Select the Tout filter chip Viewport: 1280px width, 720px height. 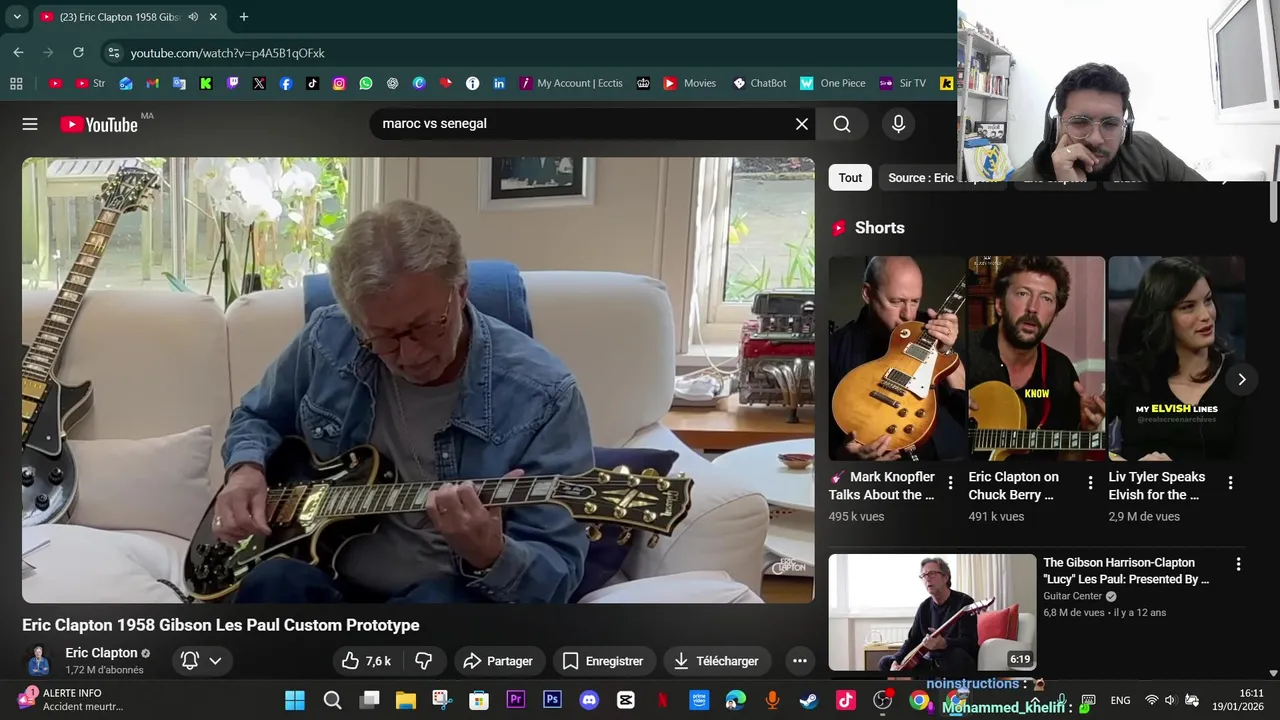click(x=850, y=178)
